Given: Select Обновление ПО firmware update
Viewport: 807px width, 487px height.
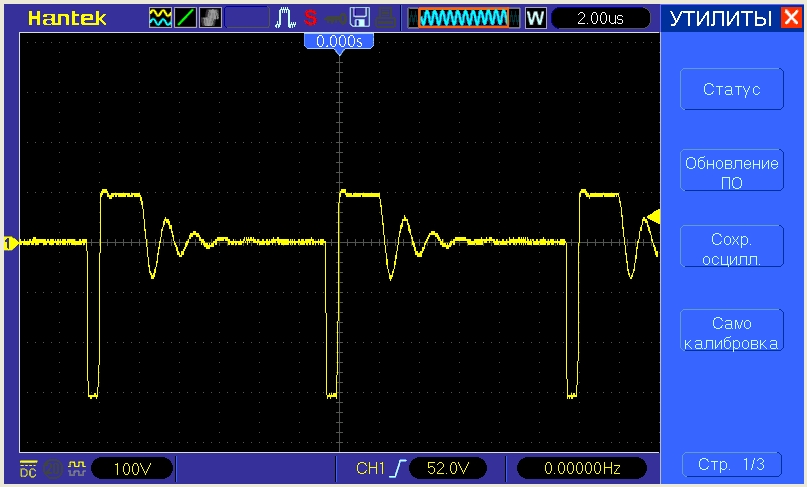Looking at the screenshot, I should 731,171.
